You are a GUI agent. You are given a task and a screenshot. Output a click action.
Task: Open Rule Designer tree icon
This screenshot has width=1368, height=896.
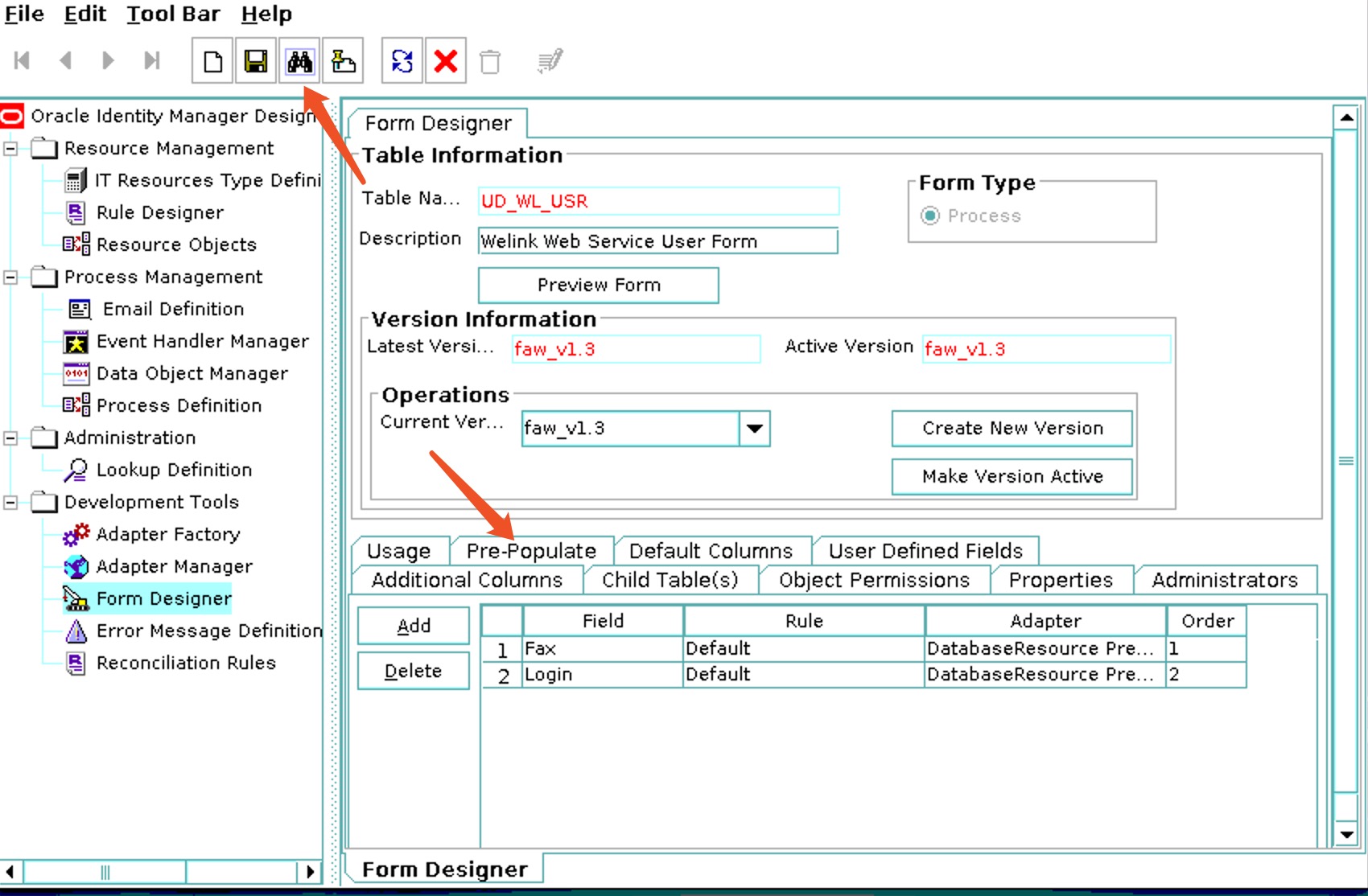[x=76, y=212]
